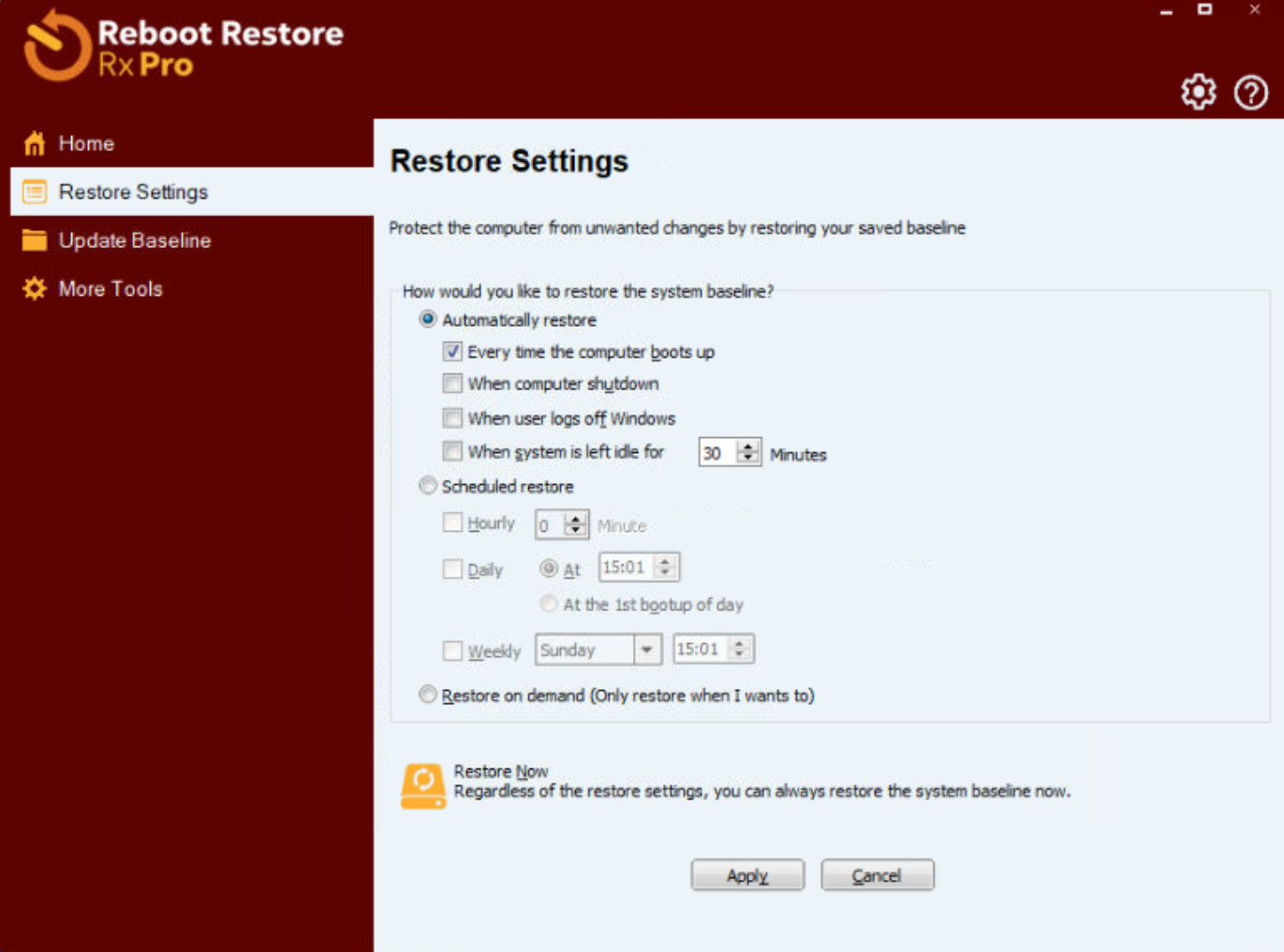Maximize the Reboot Restore Rx window

tap(1205, 9)
